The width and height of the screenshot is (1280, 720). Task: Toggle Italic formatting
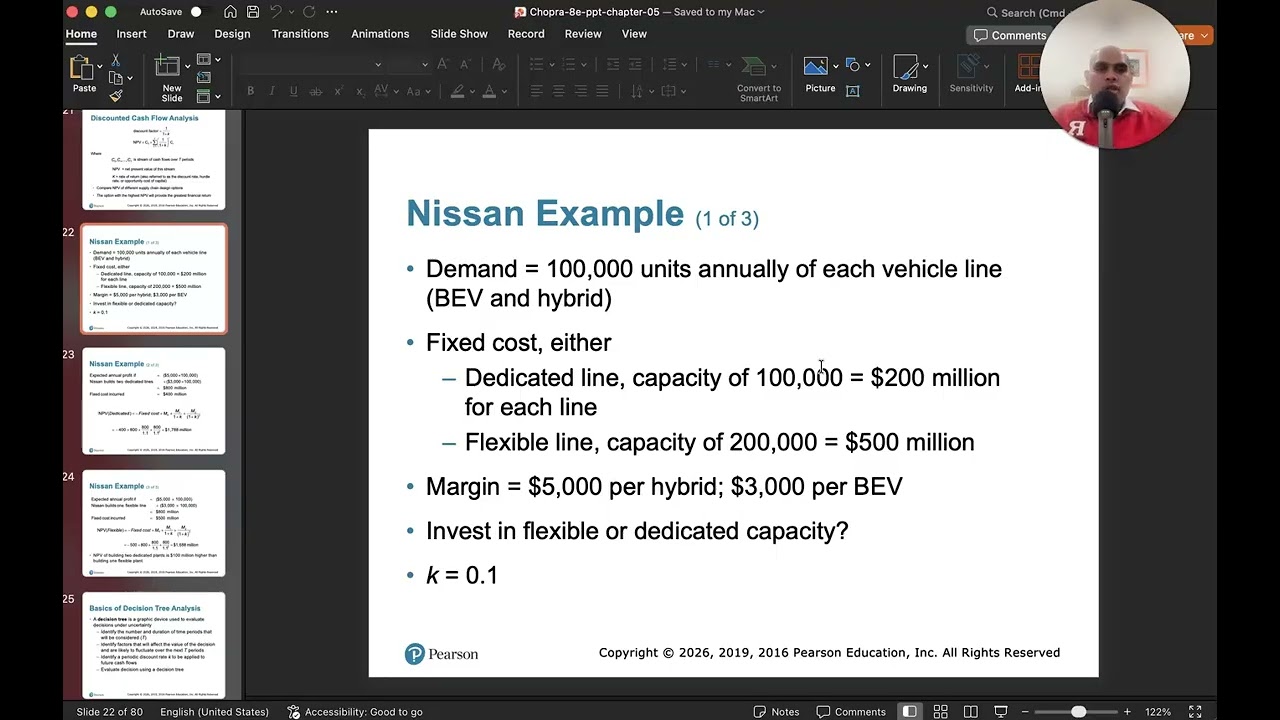(271, 91)
